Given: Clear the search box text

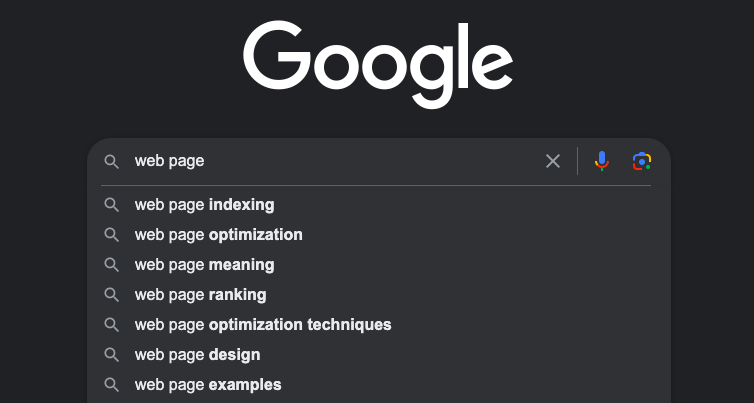Looking at the screenshot, I should [x=553, y=161].
